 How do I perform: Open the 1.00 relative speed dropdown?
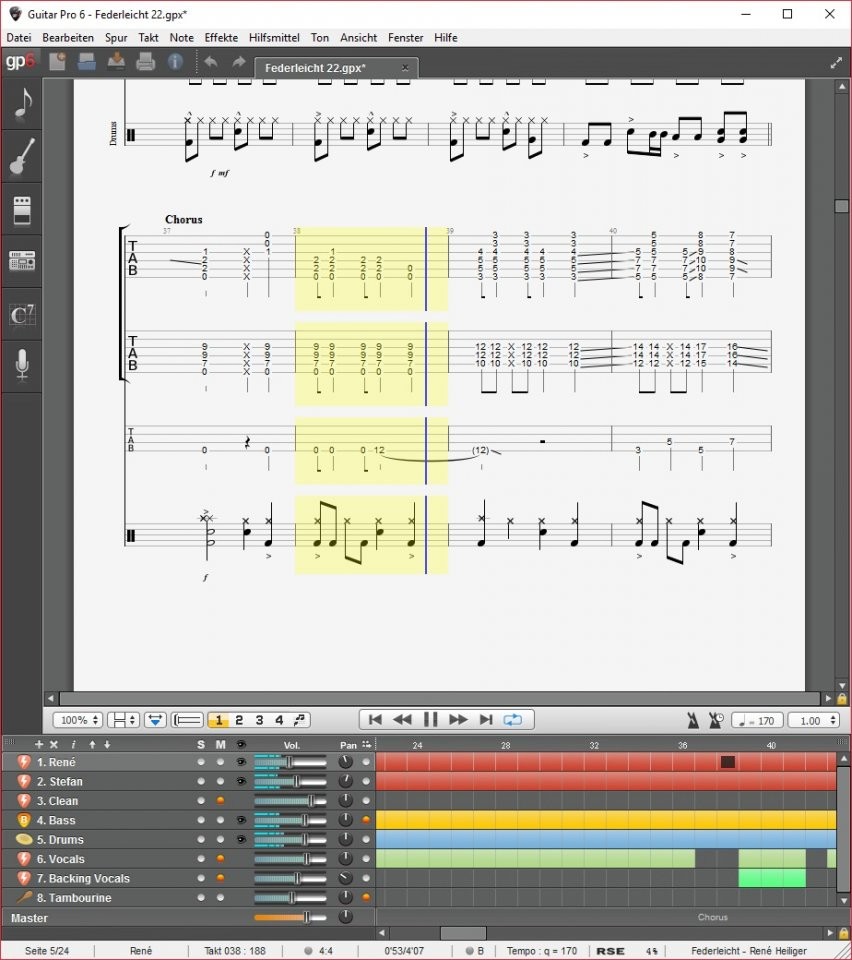pos(813,721)
